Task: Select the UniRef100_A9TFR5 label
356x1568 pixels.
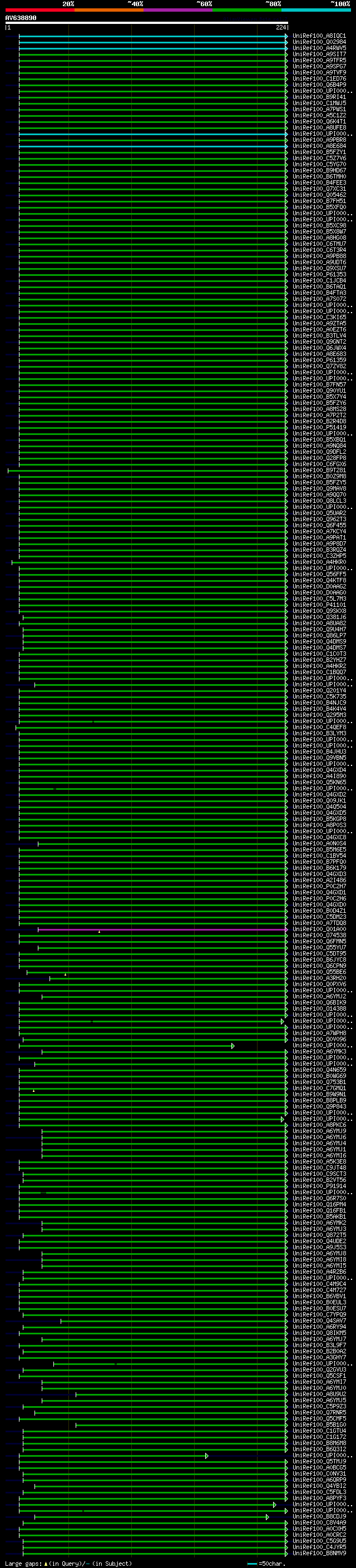Action: pos(319,60)
